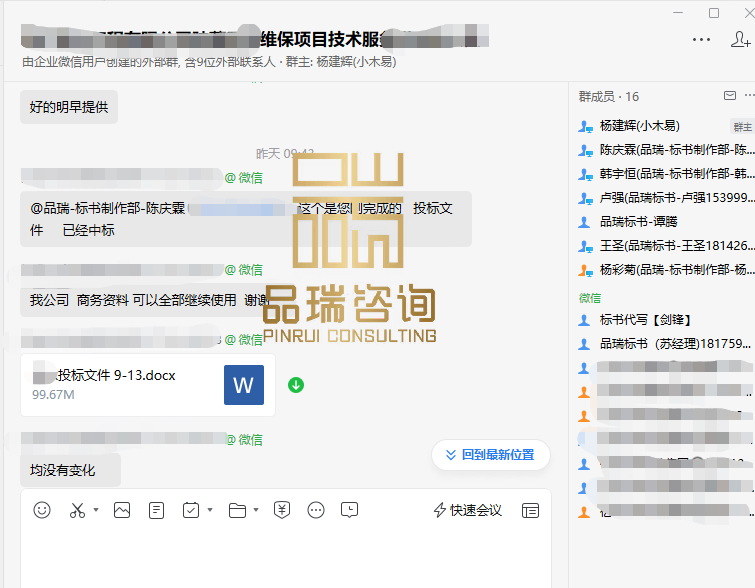Screen dimensions: 755x588
Task: Toggle the side panel icon right of 快速会议
Action: coord(530,510)
